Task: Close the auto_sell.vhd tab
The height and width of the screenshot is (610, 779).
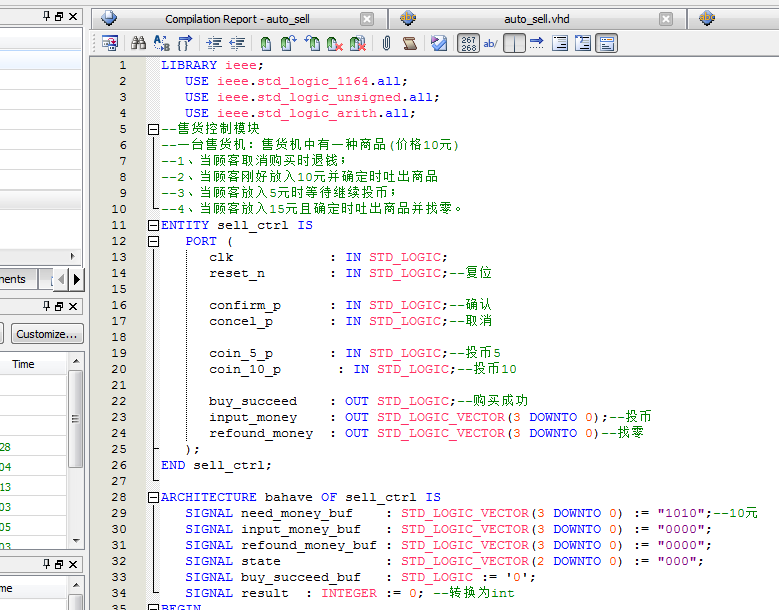Action: 666,19
